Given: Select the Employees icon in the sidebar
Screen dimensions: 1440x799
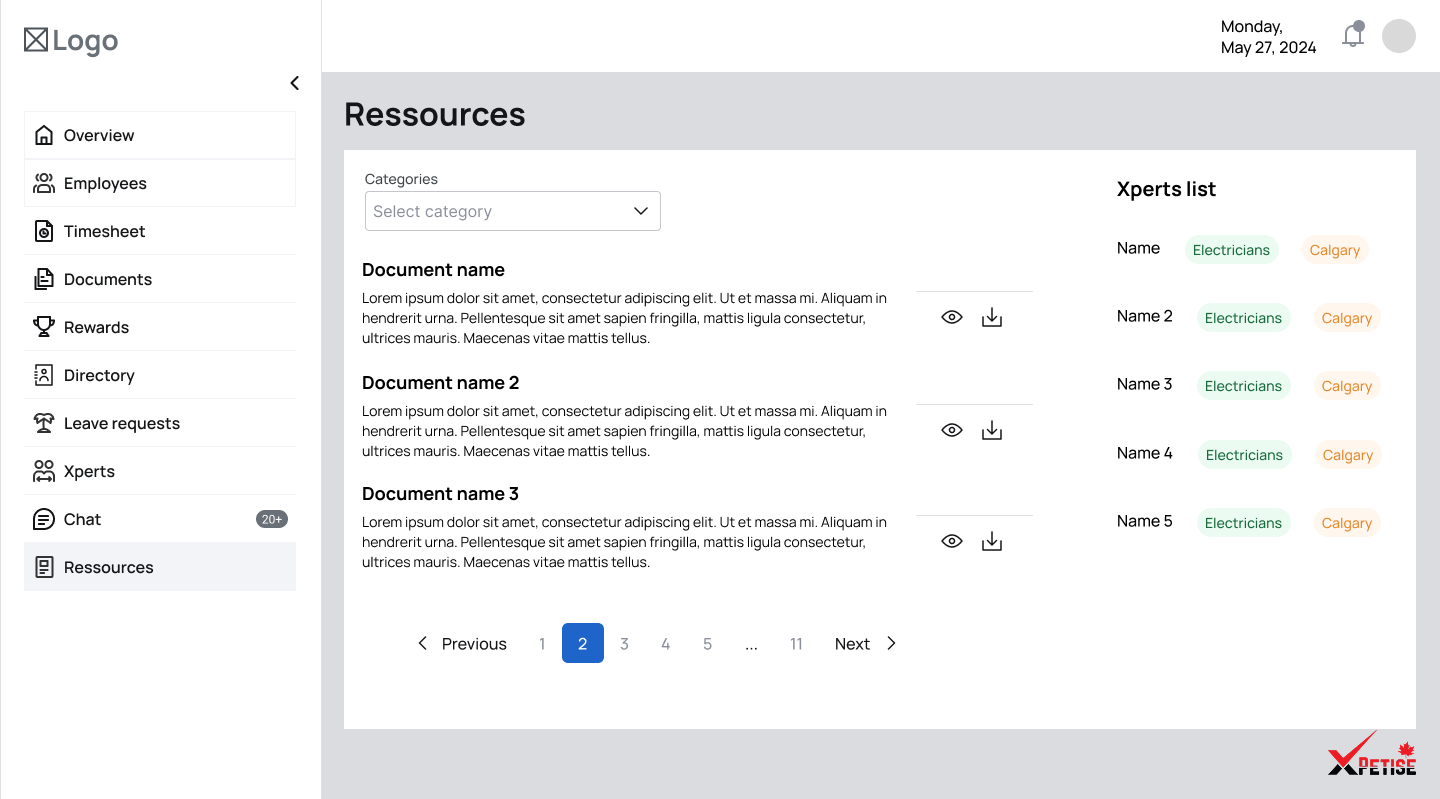Looking at the screenshot, I should tap(44, 182).
